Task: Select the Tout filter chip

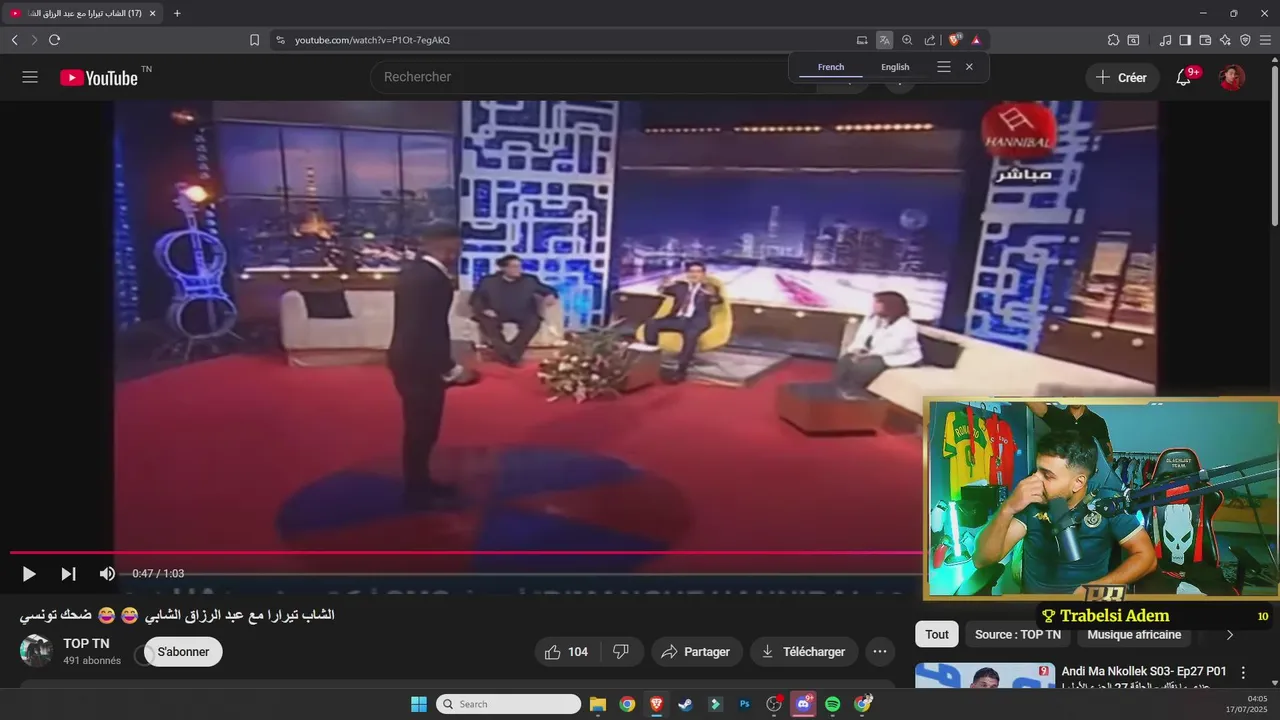Action: 937,635
